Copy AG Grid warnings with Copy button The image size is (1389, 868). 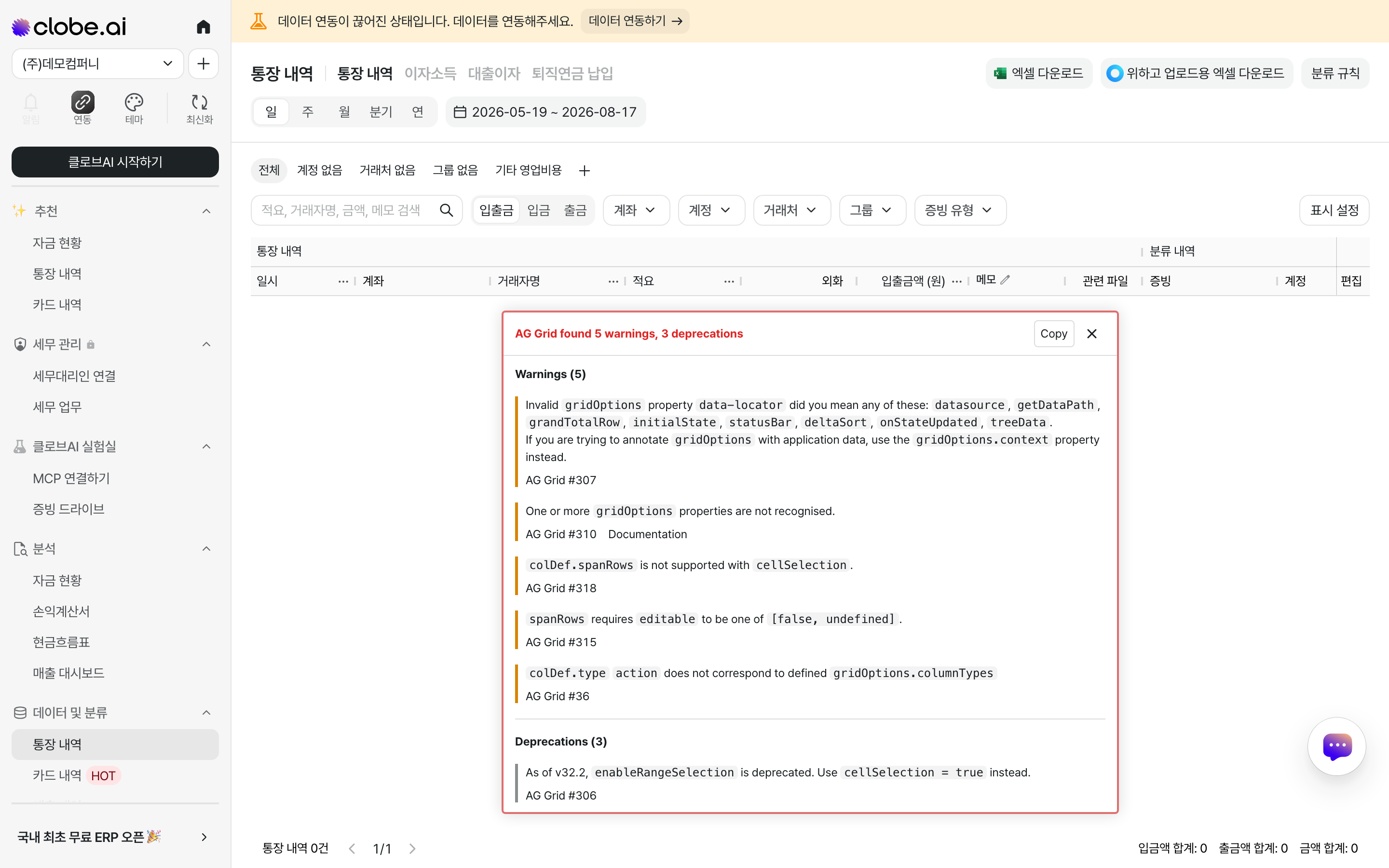click(x=1054, y=334)
